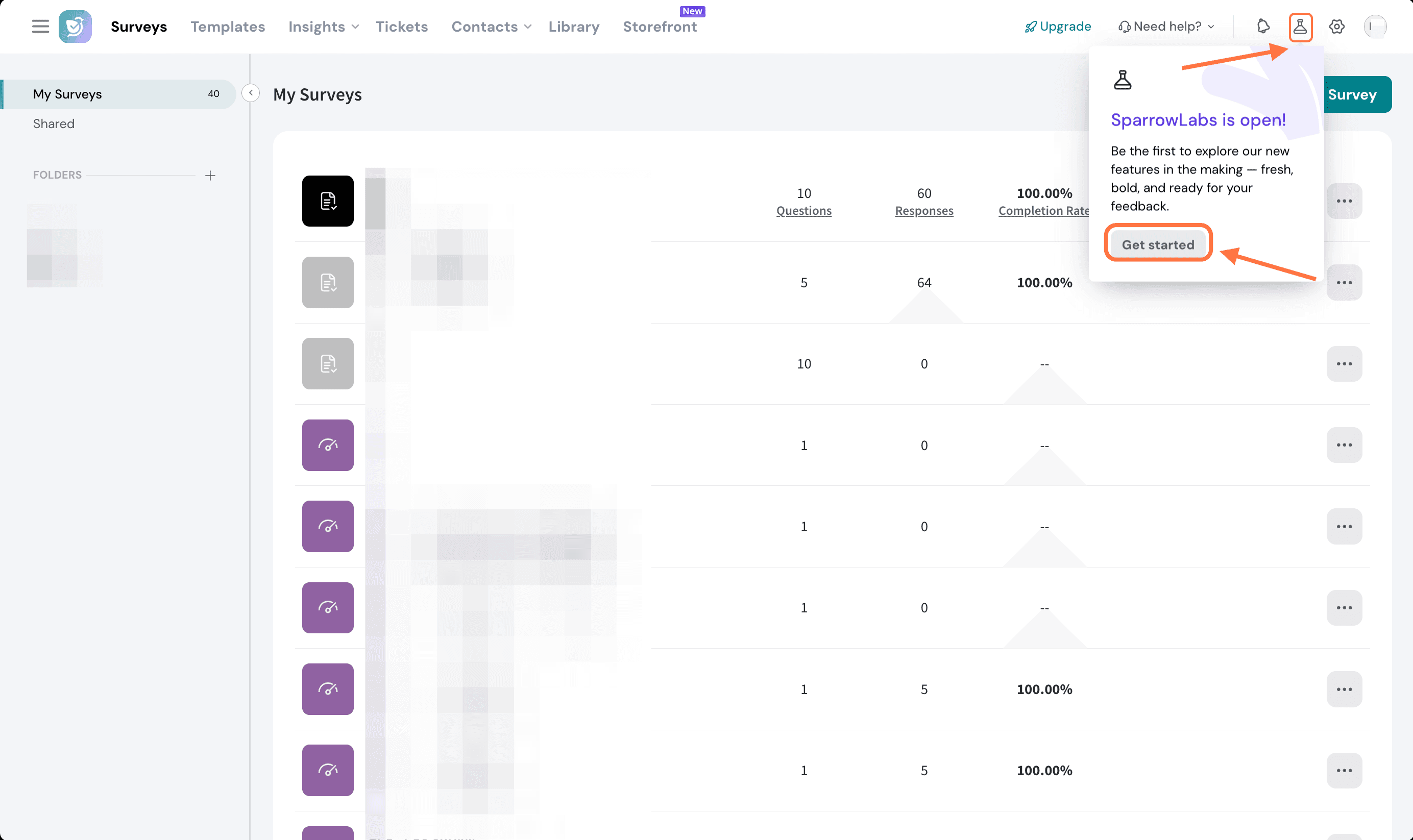Open the black classic survey icon
The image size is (1413, 840).
pos(328,201)
